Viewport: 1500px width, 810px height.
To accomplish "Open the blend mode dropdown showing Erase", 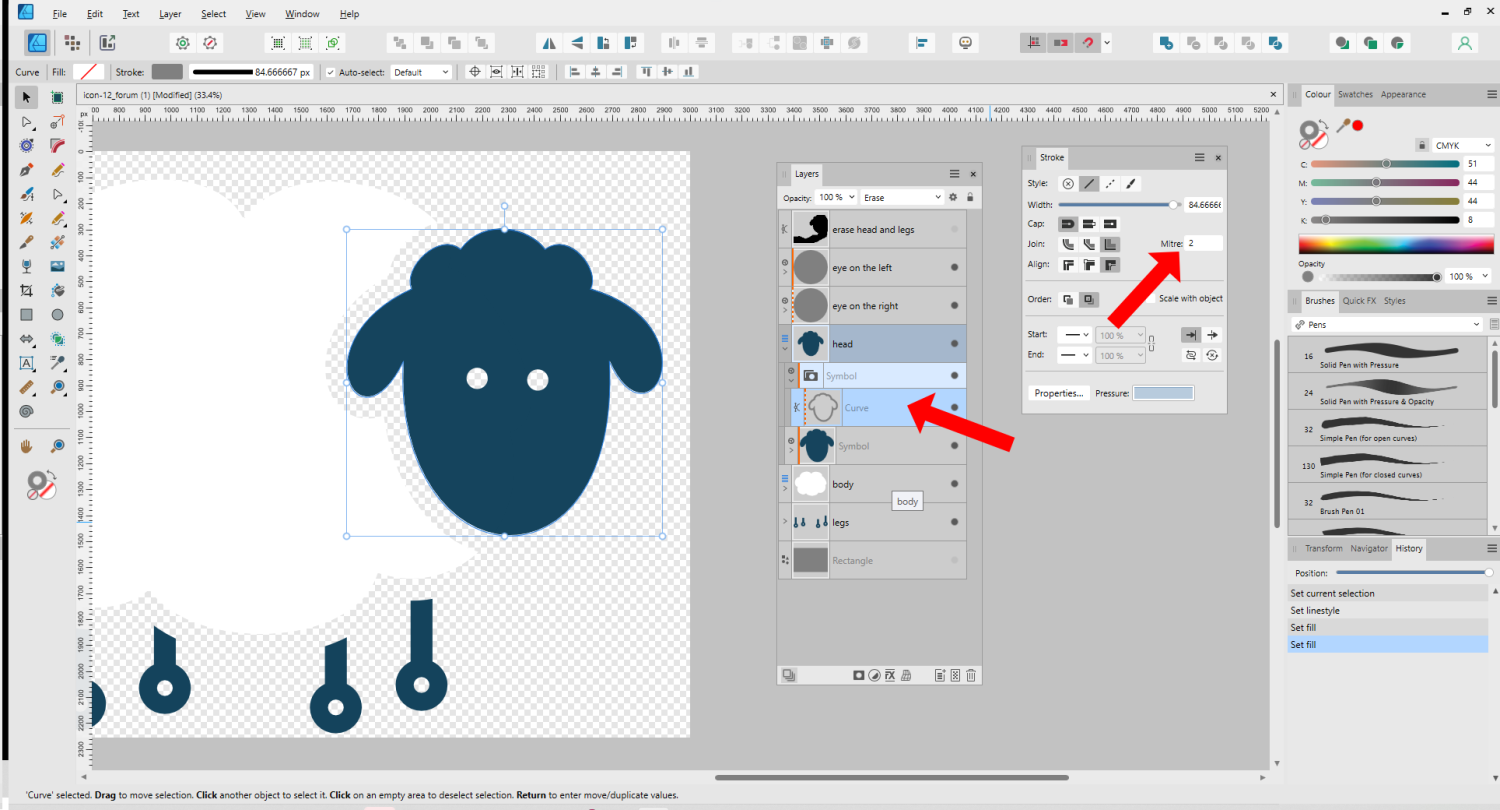I will click(902, 198).
